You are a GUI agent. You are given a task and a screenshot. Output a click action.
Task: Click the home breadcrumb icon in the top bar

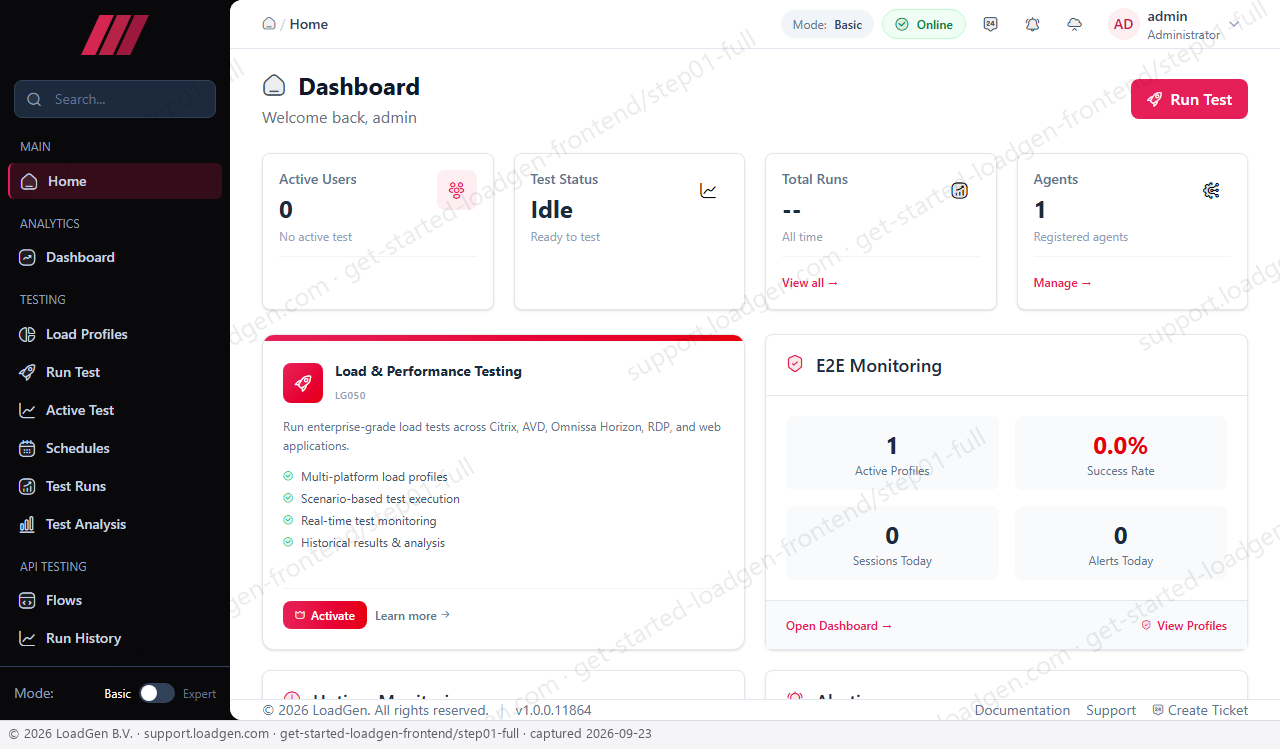click(x=269, y=24)
